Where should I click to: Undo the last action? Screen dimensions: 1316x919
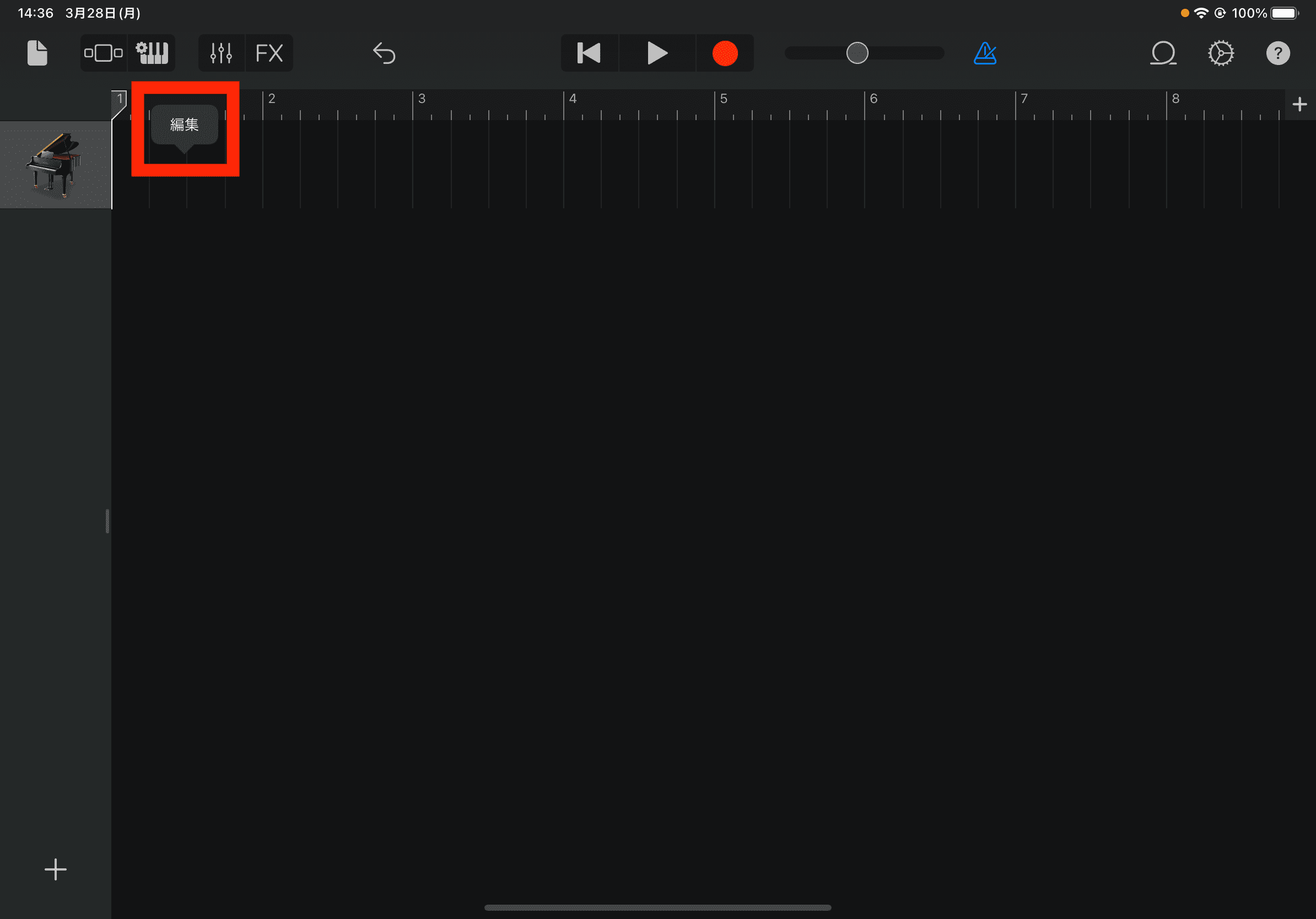coord(384,53)
